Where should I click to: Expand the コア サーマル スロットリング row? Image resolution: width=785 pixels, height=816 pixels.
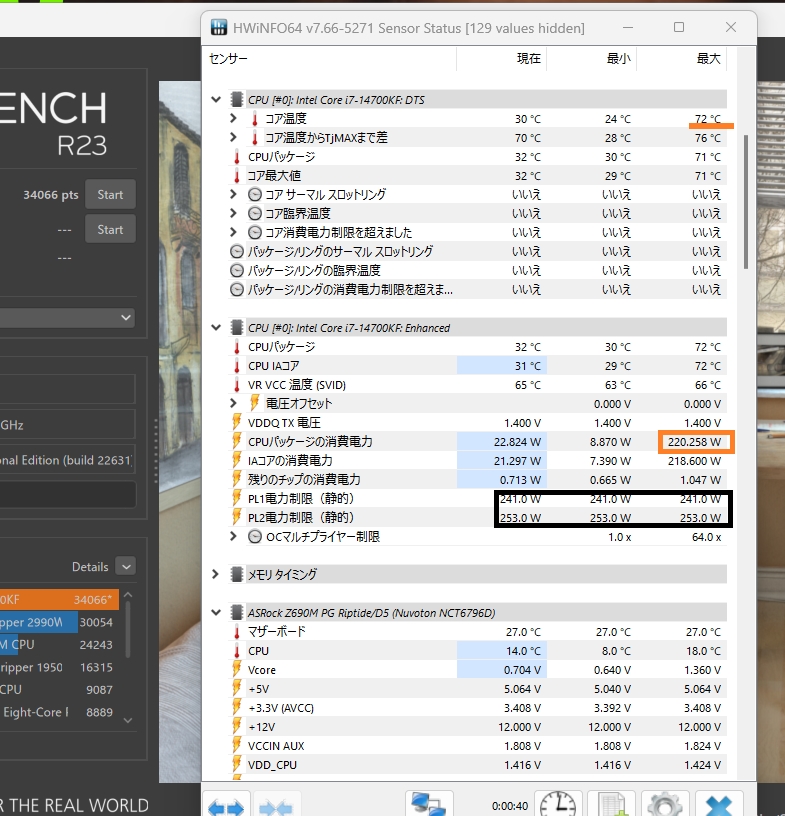(233, 194)
